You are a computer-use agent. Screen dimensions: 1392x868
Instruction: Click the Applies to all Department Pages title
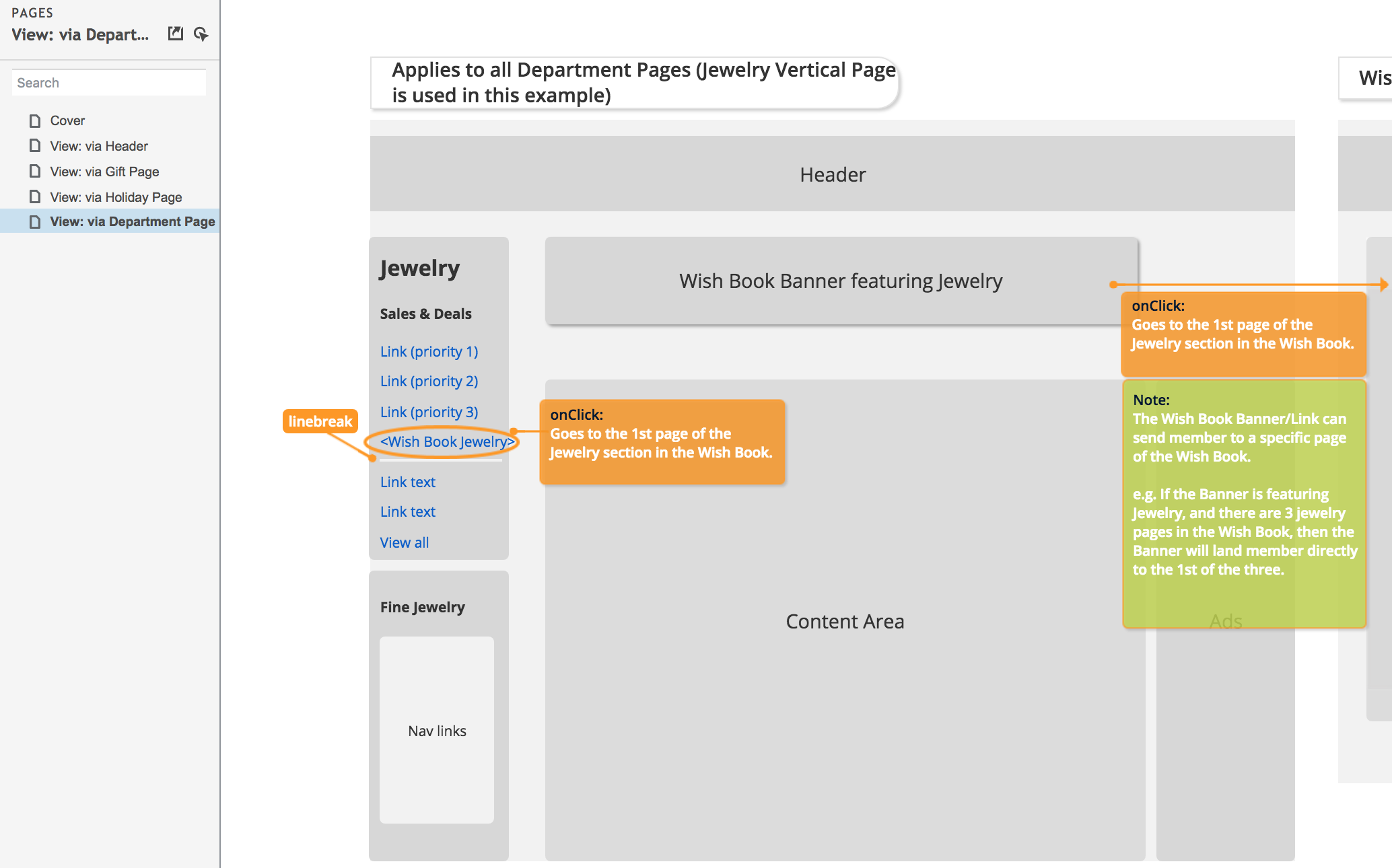coord(635,83)
